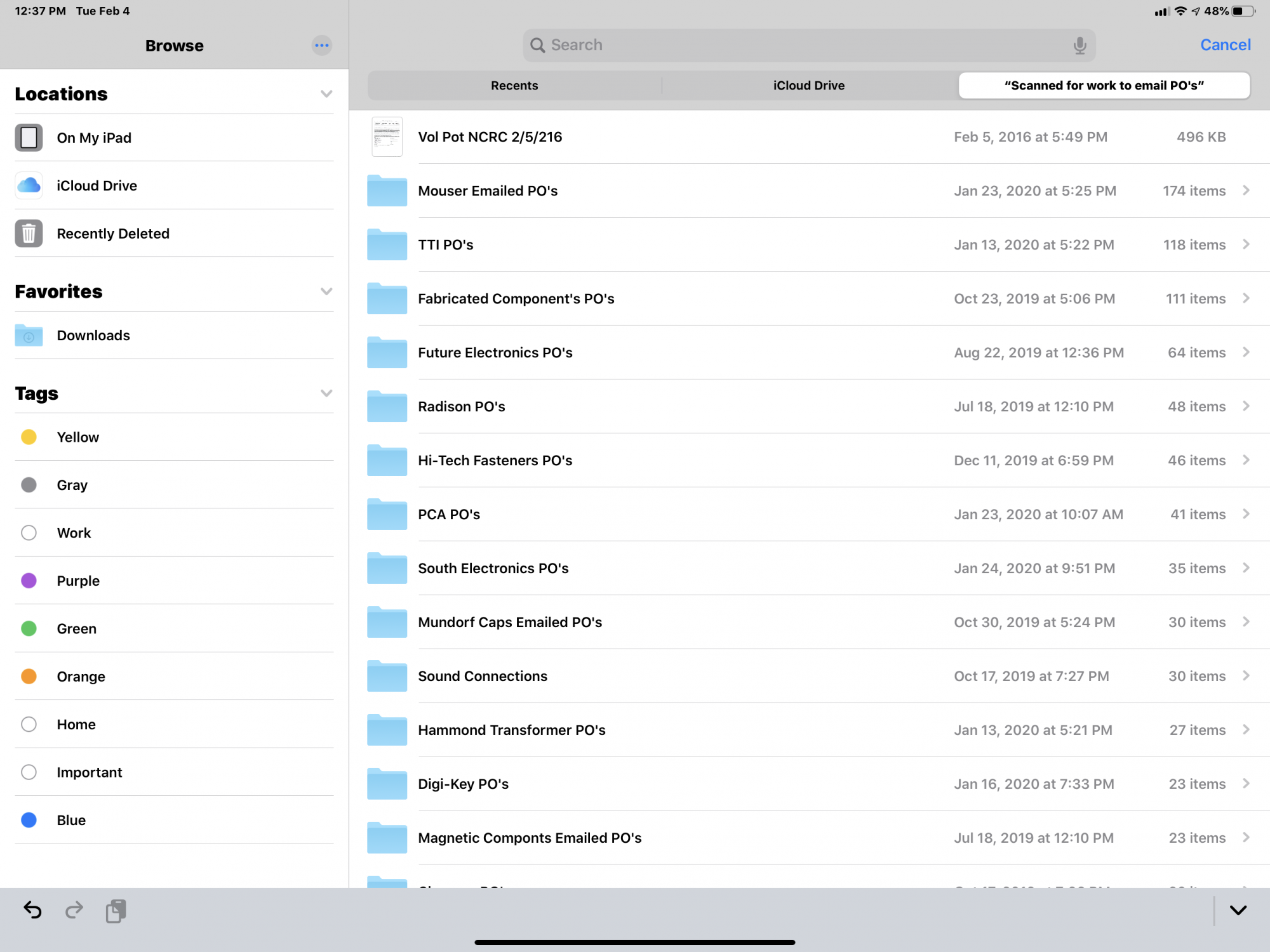Tap the undo arrow in bottom toolbar
Screen dimensions: 1270x952
coord(32,910)
